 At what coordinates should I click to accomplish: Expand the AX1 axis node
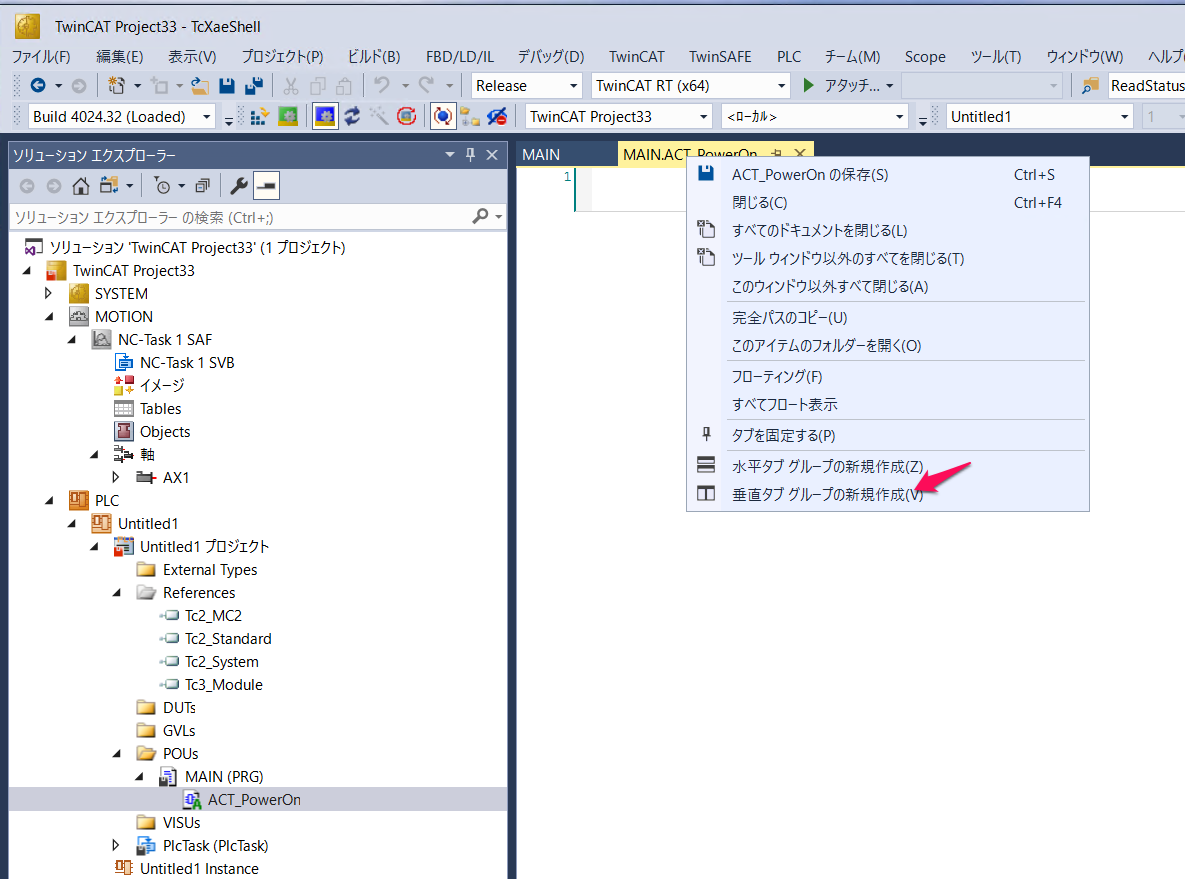point(116,478)
